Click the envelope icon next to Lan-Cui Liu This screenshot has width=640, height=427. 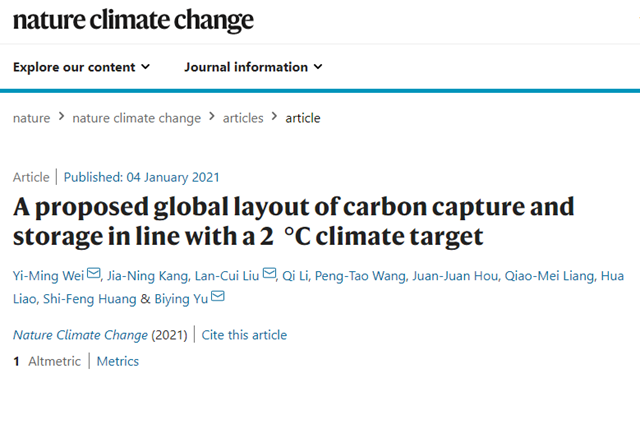coord(269,273)
